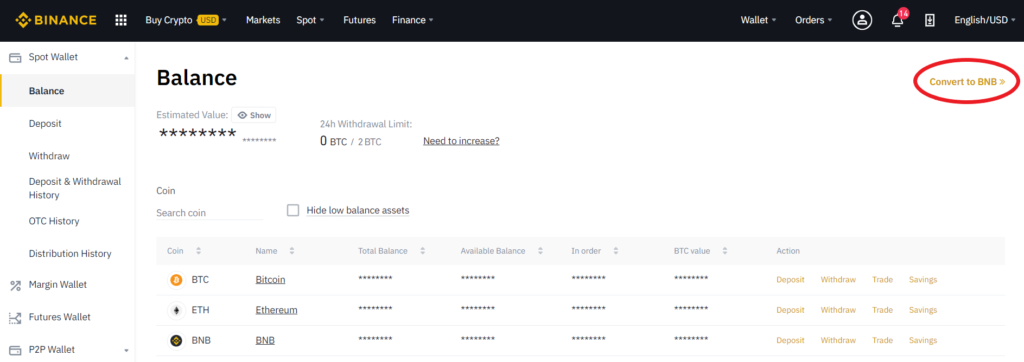Image resolution: width=1024 pixels, height=362 pixels.
Task: Click the Ethereum name link
Action: click(x=276, y=310)
